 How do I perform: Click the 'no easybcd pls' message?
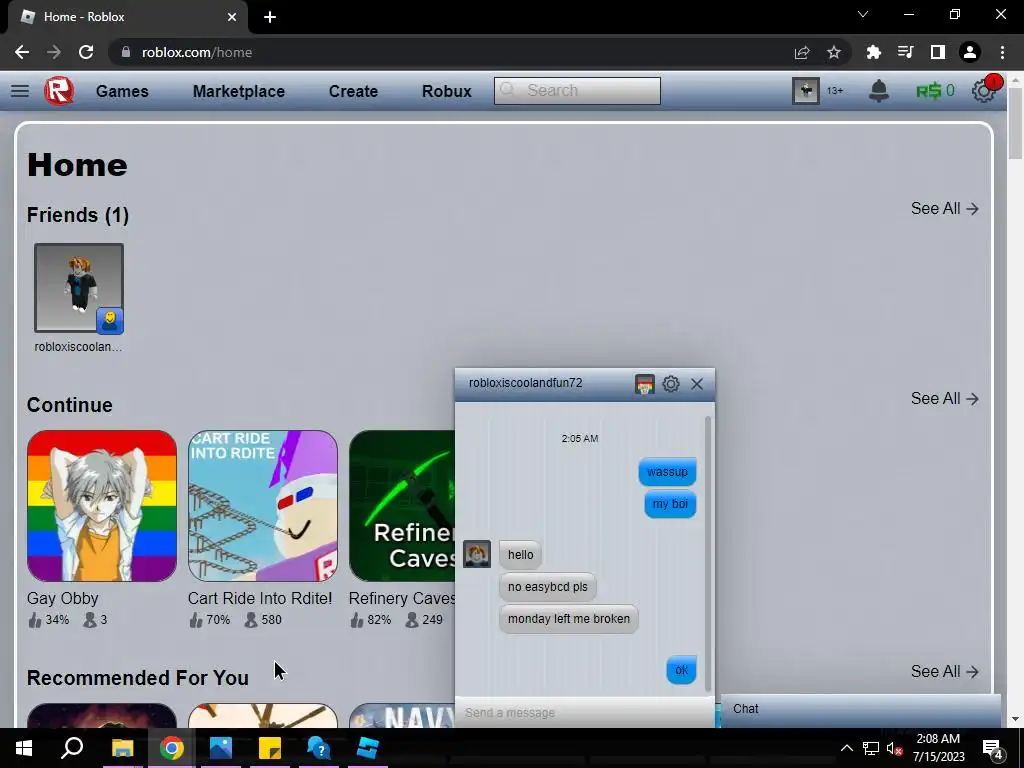click(x=548, y=586)
